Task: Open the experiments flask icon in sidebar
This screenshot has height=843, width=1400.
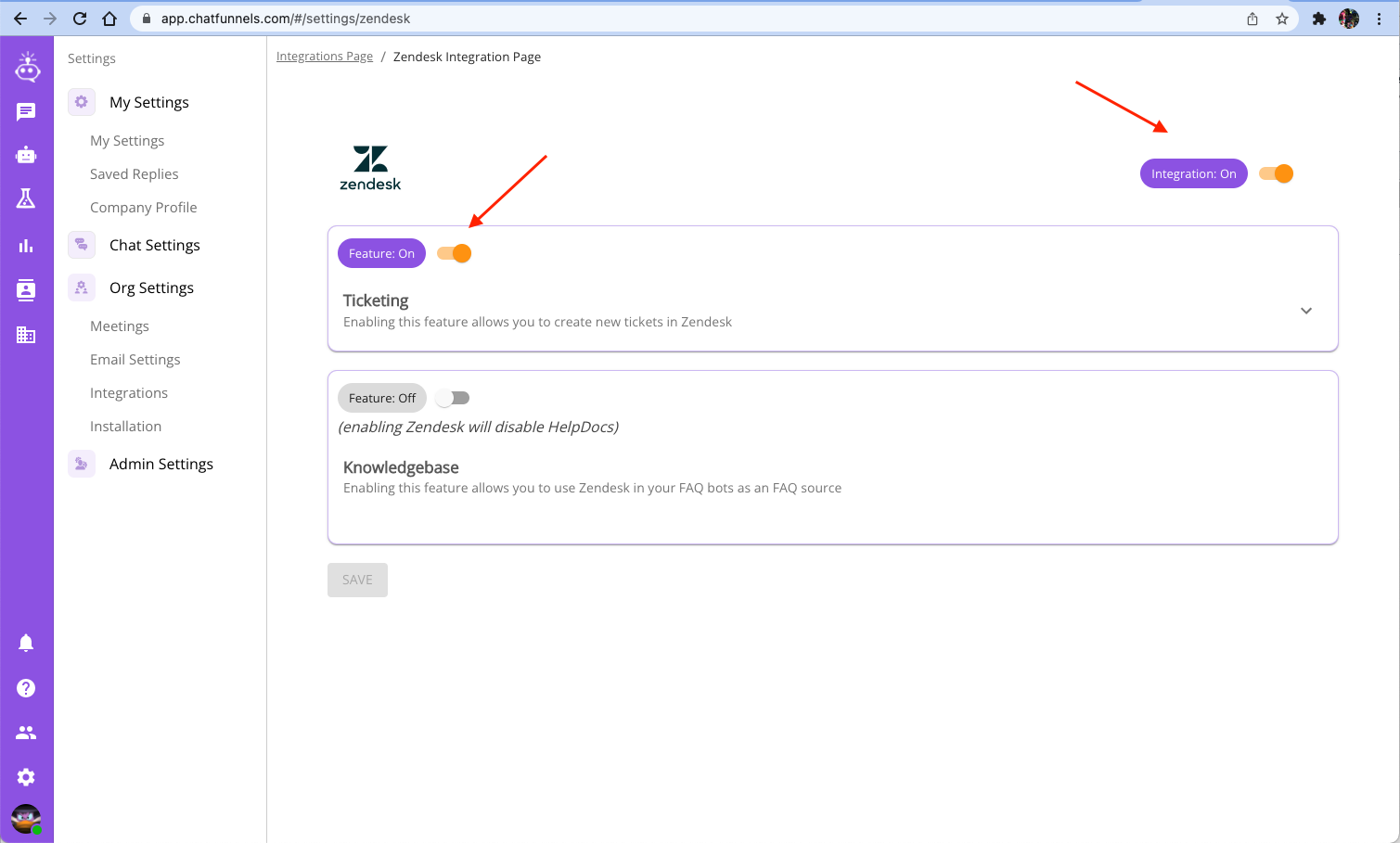Action: (x=26, y=198)
